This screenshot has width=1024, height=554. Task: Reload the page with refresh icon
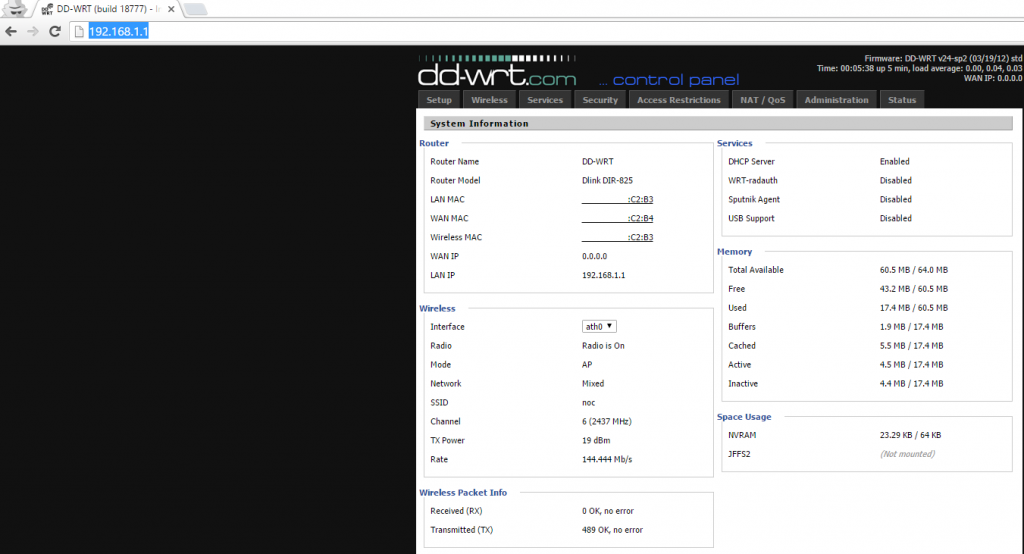[x=55, y=31]
